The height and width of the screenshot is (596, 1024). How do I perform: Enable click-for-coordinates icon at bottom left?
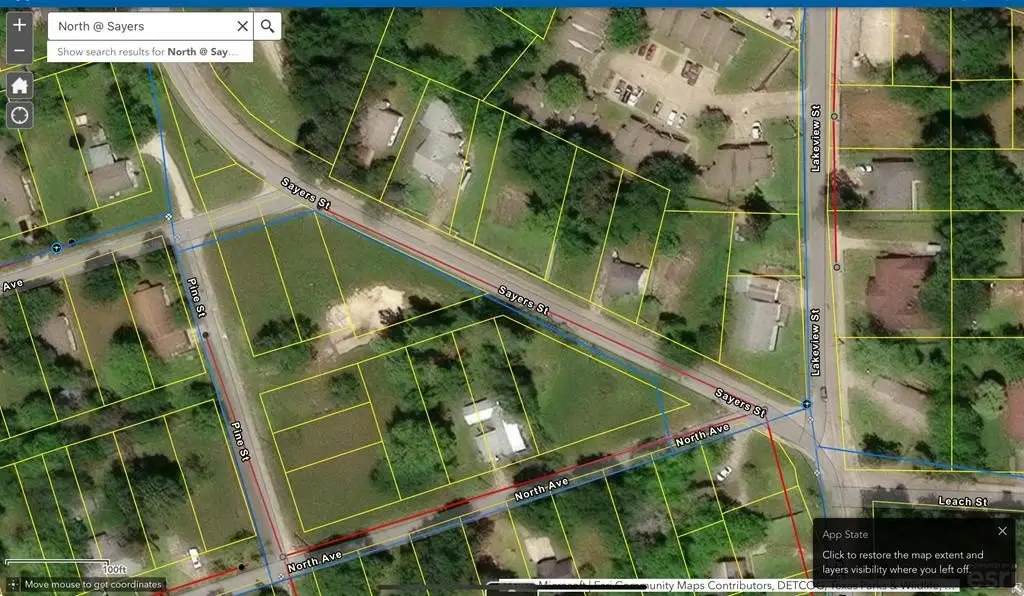[12, 584]
